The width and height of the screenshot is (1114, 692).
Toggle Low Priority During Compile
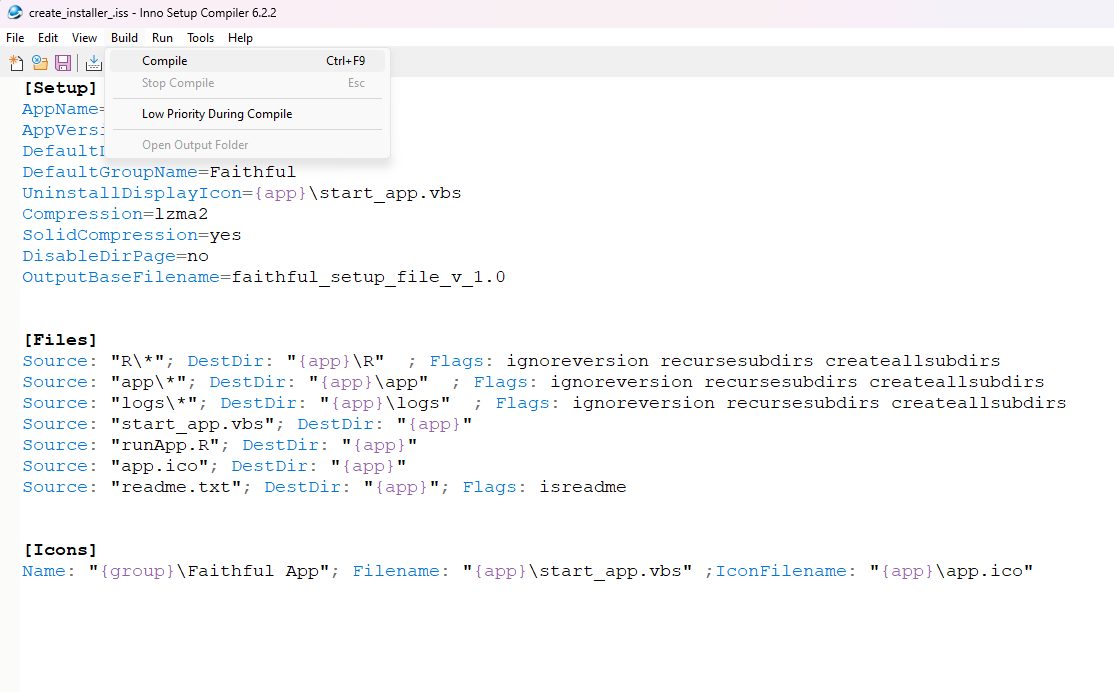pos(217,113)
